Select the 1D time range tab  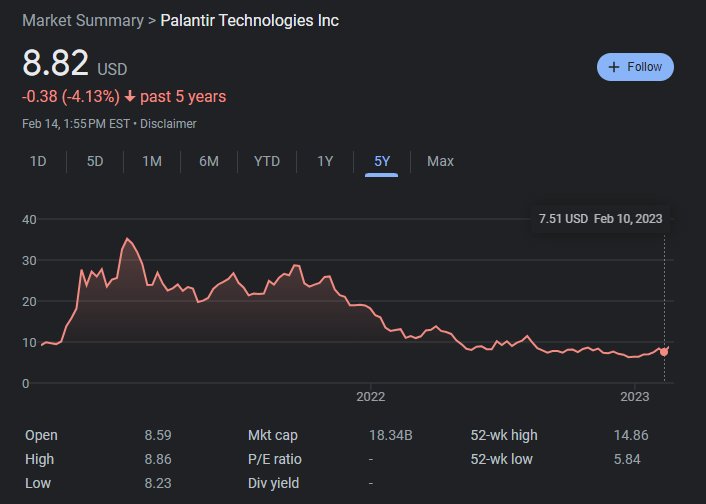pos(38,161)
